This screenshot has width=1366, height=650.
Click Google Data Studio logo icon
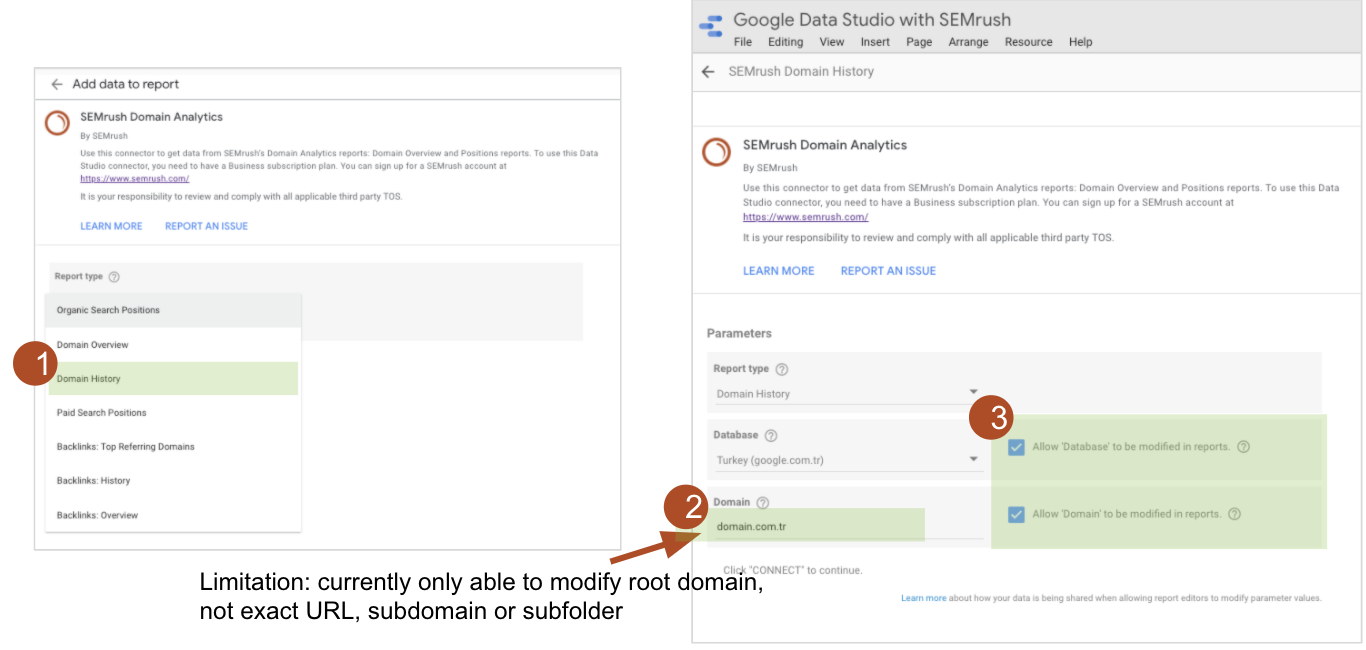(x=712, y=27)
